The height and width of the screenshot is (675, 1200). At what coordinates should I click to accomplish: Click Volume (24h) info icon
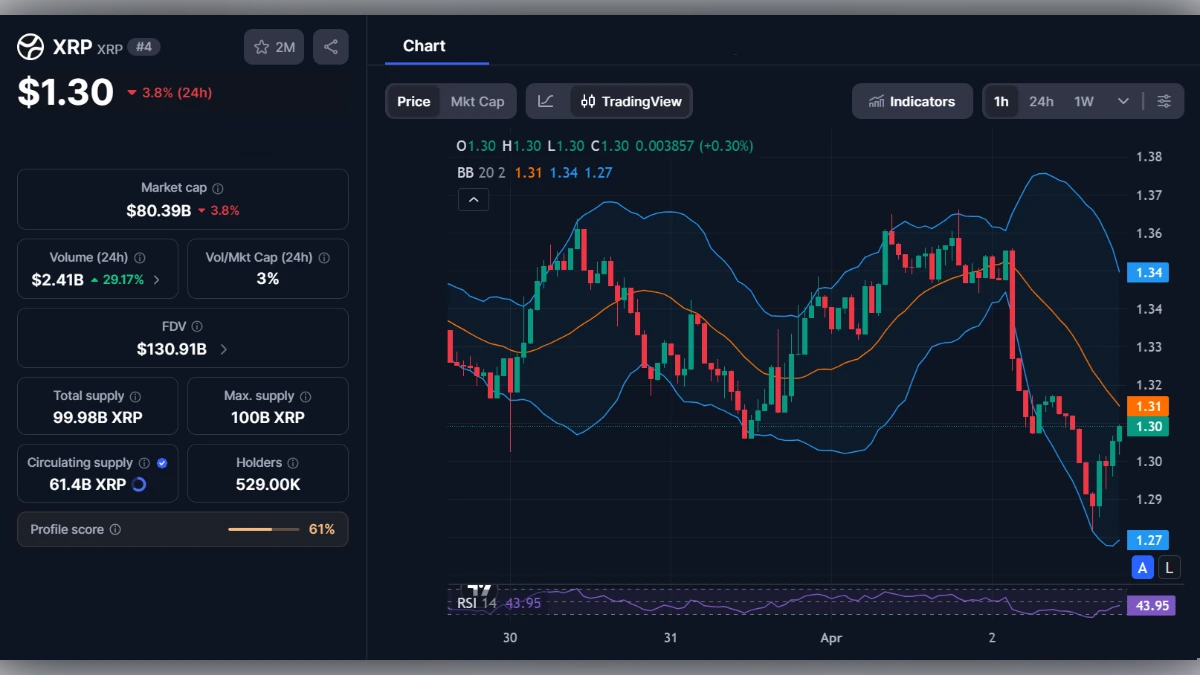(x=140, y=258)
